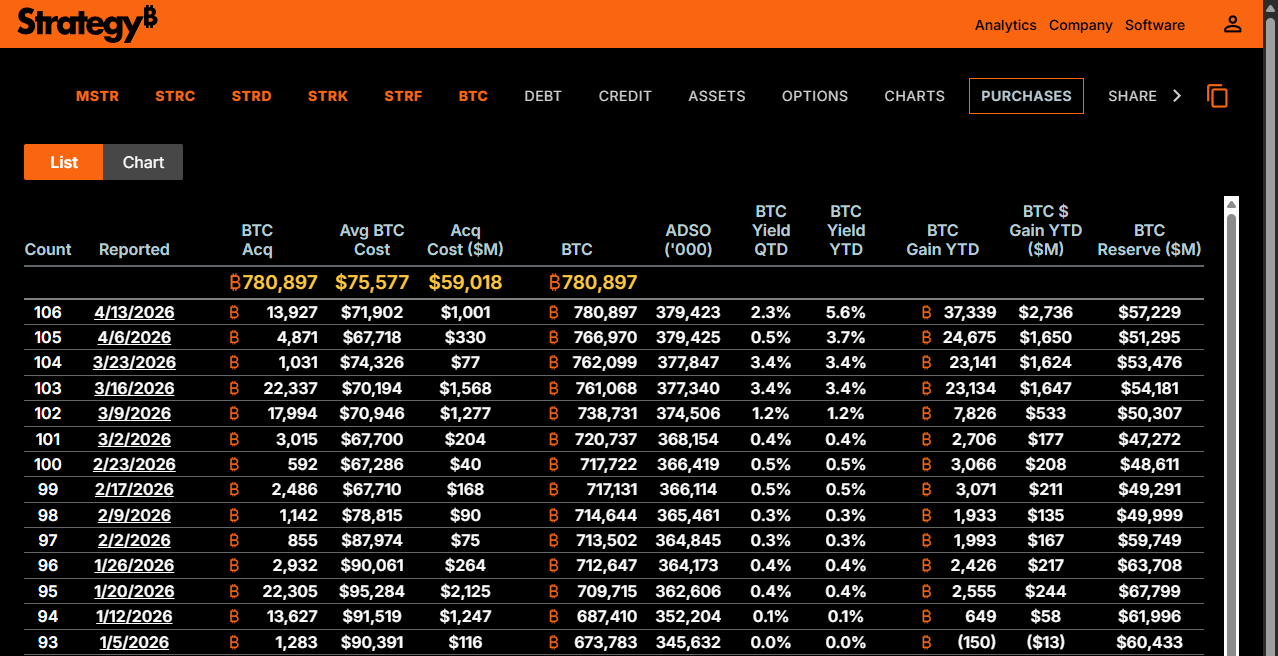This screenshot has height=656, width=1278.
Task: Open the Company menu
Action: (1080, 25)
